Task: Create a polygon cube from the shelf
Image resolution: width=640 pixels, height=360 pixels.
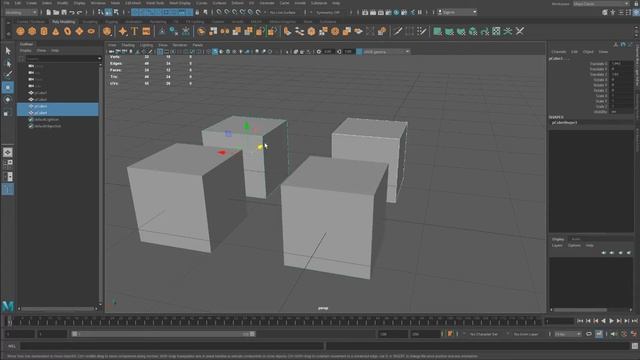Action: point(32,31)
